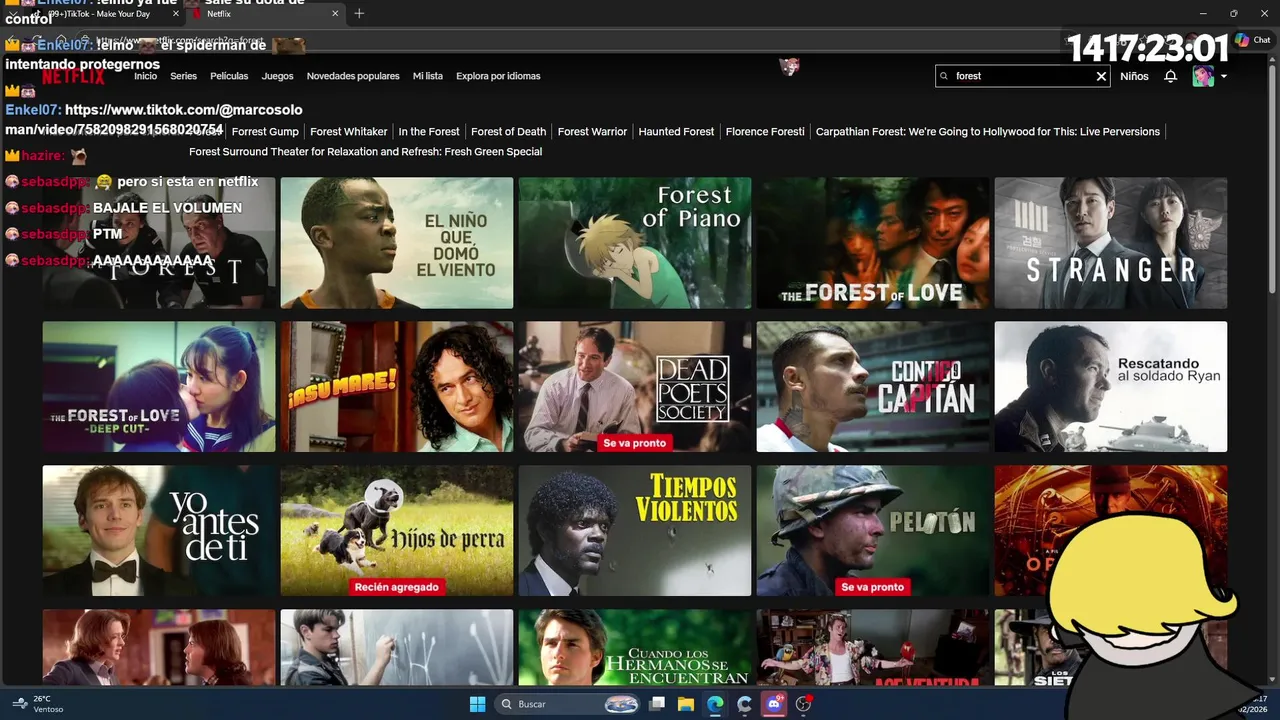Image resolution: width=1280 pixels, height=720 pixels.
Task: Close the TikTok browser tab
Action: [x=176, y=14]
